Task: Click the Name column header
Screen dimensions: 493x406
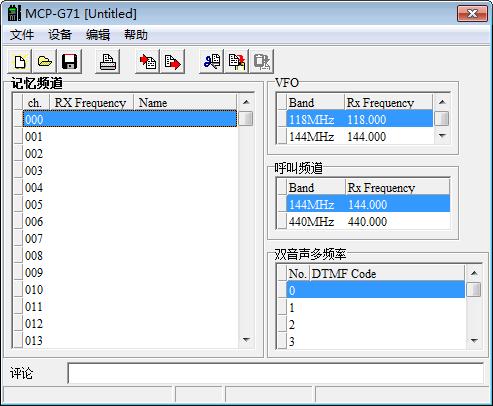Action: (x=185, y=102)
